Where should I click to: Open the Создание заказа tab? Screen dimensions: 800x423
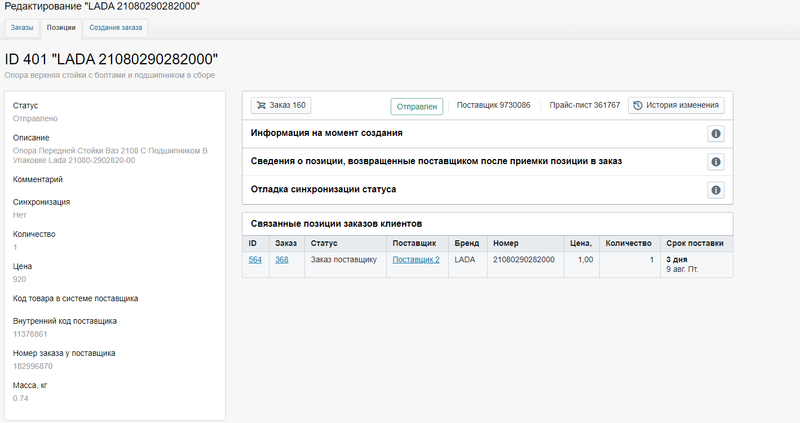pos(116,28)
